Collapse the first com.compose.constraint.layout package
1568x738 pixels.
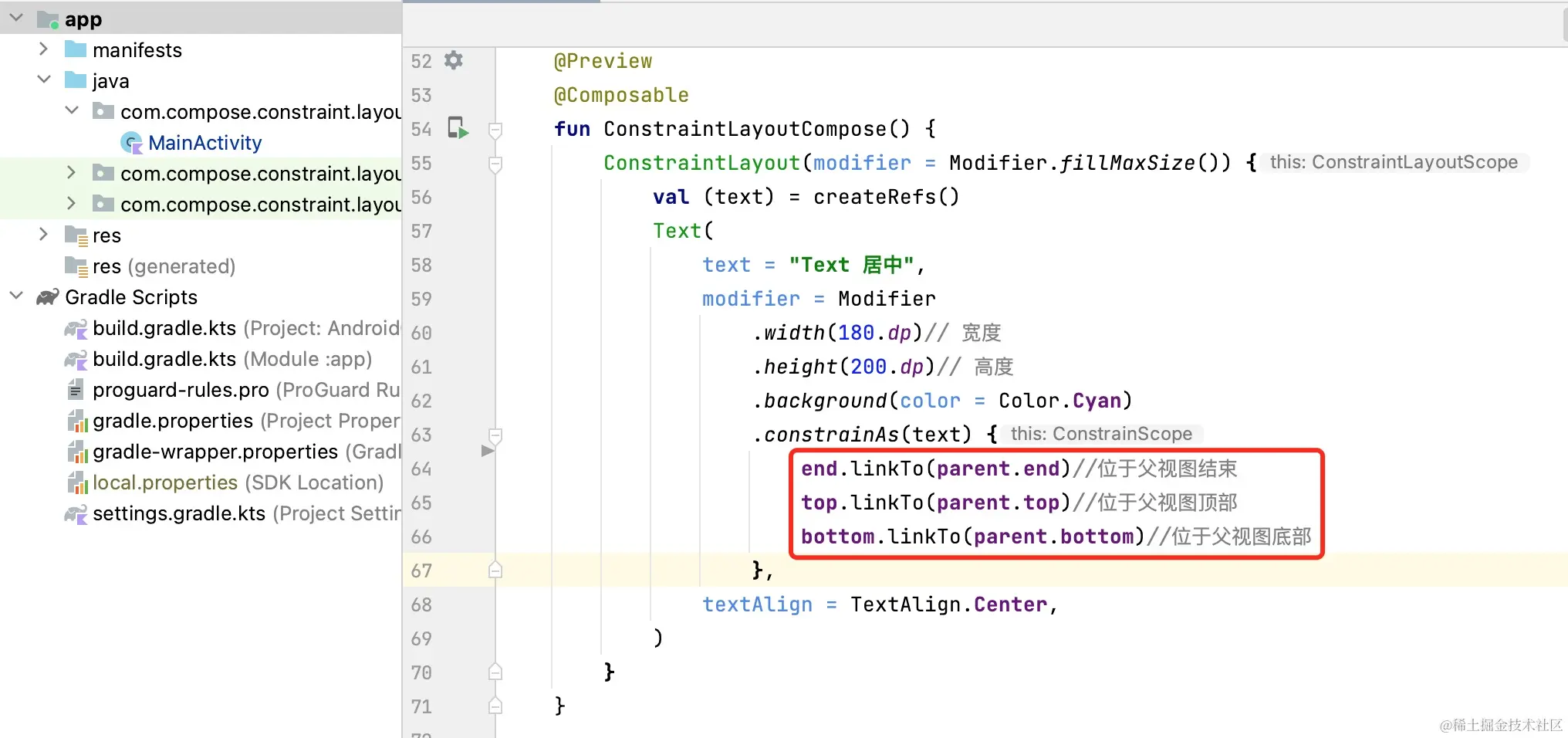(72, 111)
